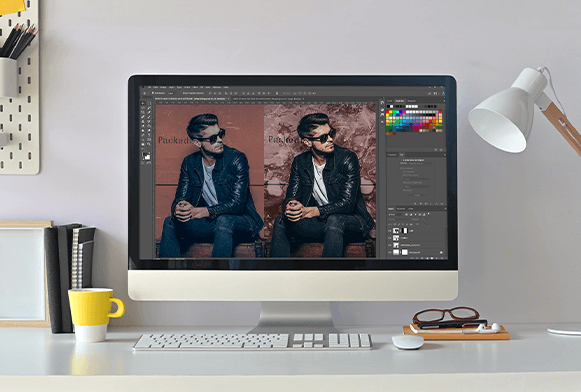Open the Filter menu
Viewport: 581px width, 392px height.
coord(195,87)
